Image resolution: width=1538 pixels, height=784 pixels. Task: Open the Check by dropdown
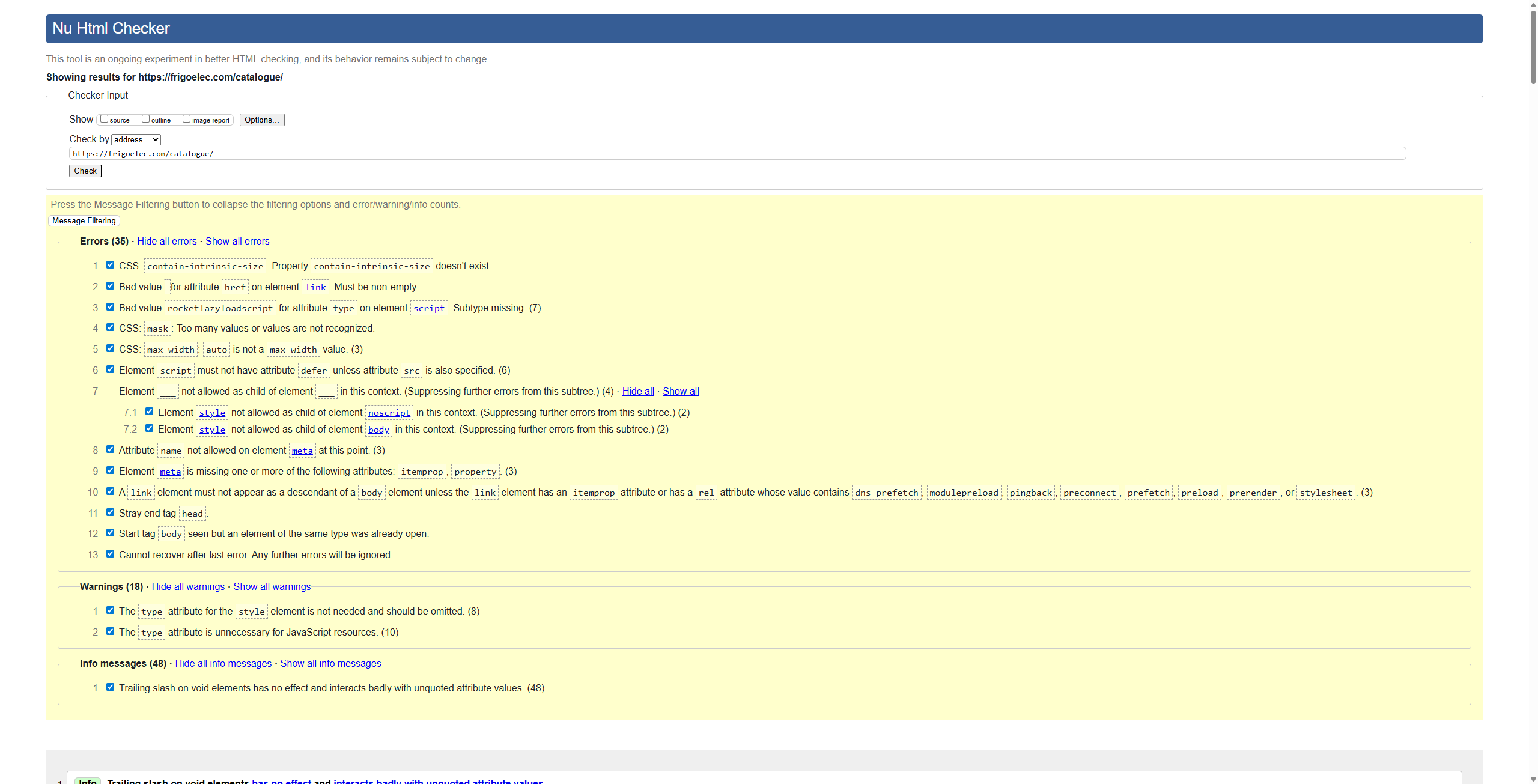(x=136, y=139)
